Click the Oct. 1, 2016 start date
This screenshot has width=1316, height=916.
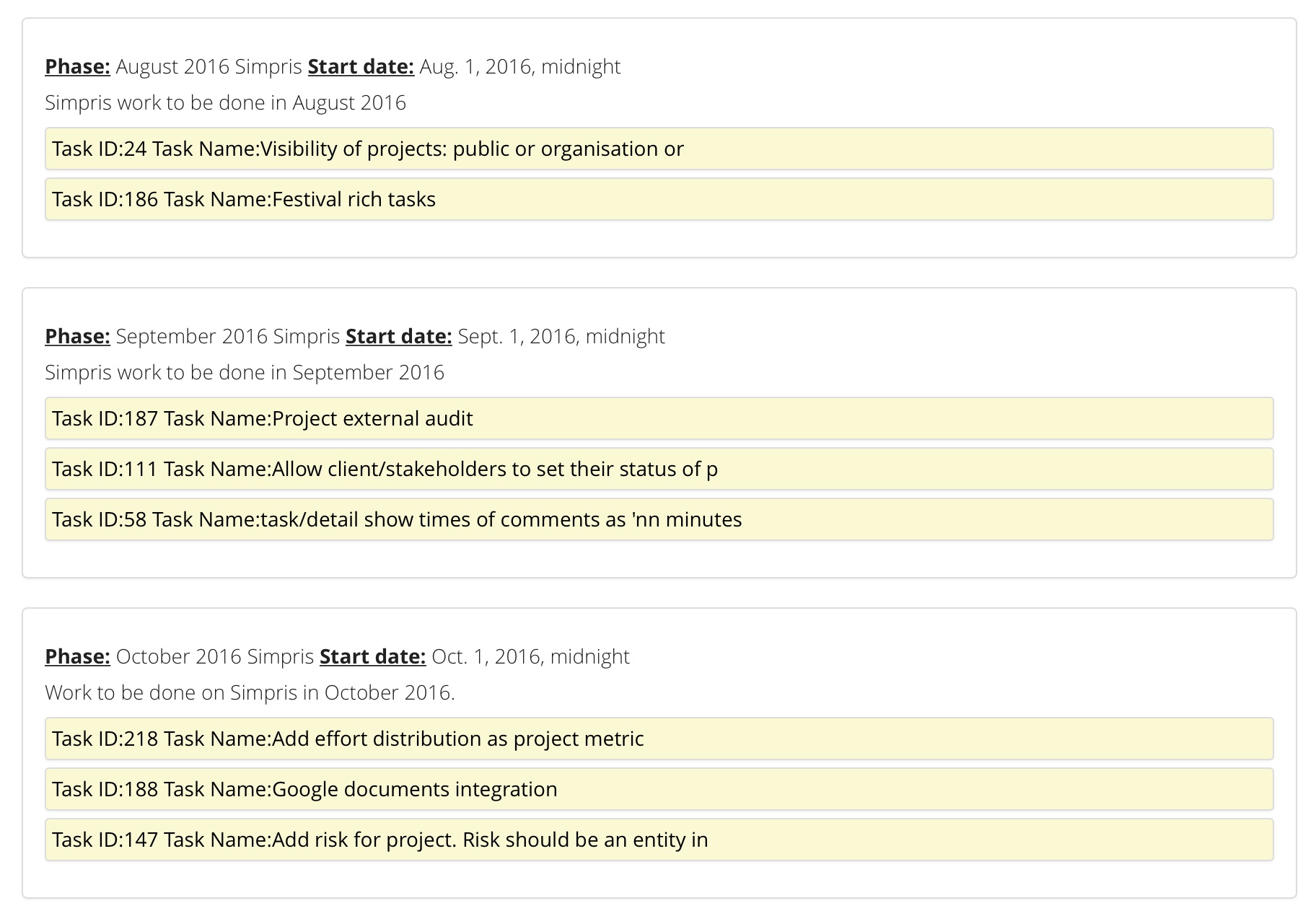tap(530, 656)
